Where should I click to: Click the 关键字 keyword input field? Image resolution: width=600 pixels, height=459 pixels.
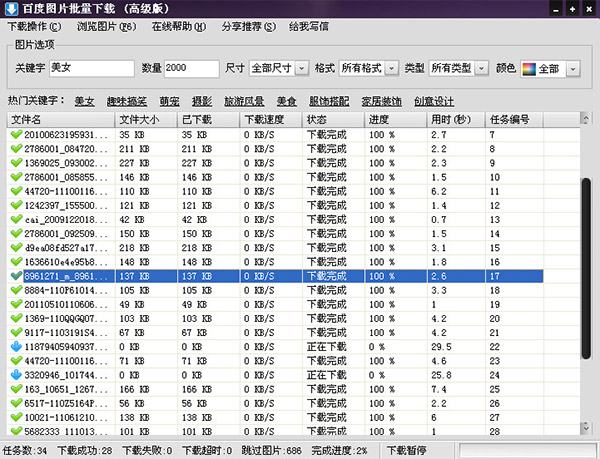pyautogui.click(x=92, y=68)
